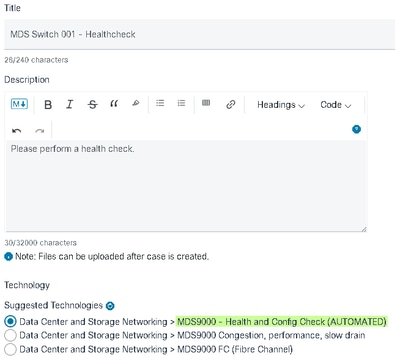
Task: Click the Title input field
Action: tap(199, 34)
